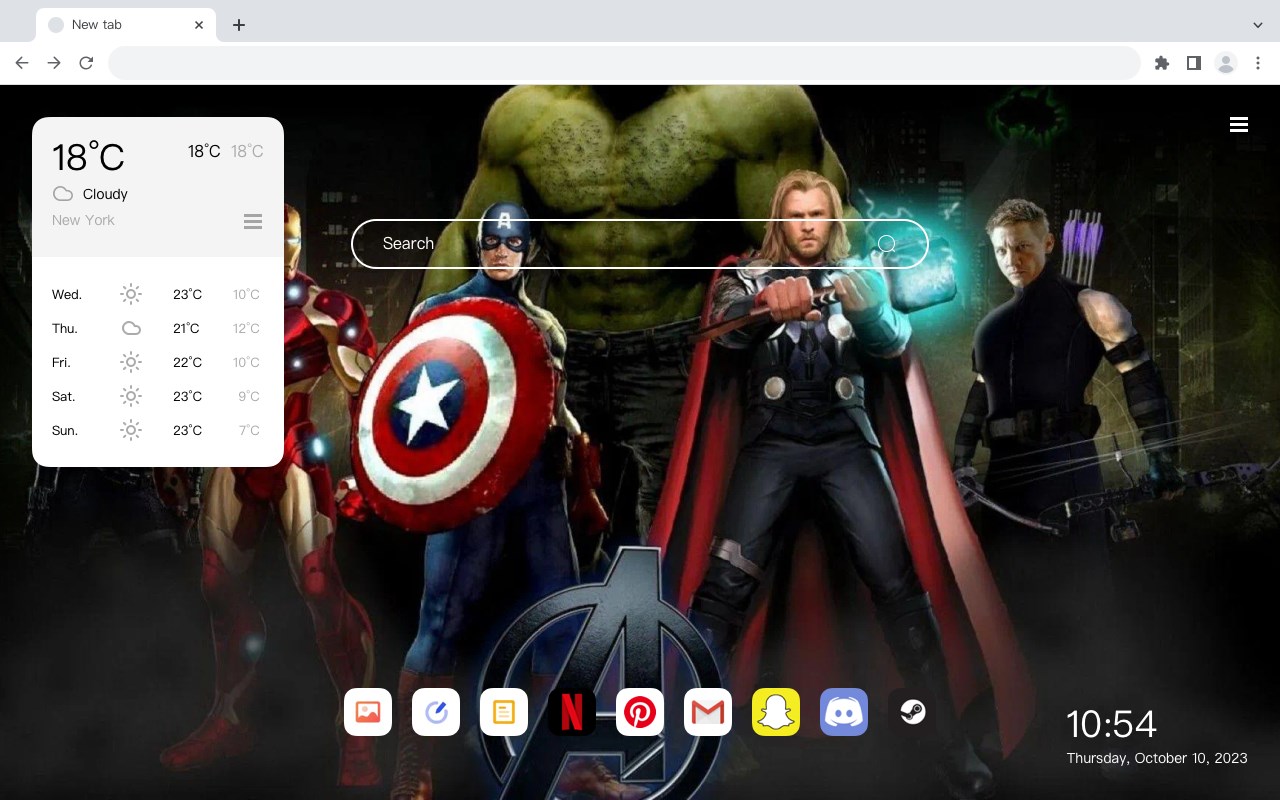Open the Pinterest shortcut
This screenshot has height=800, width=1280.
pos(640,712)
